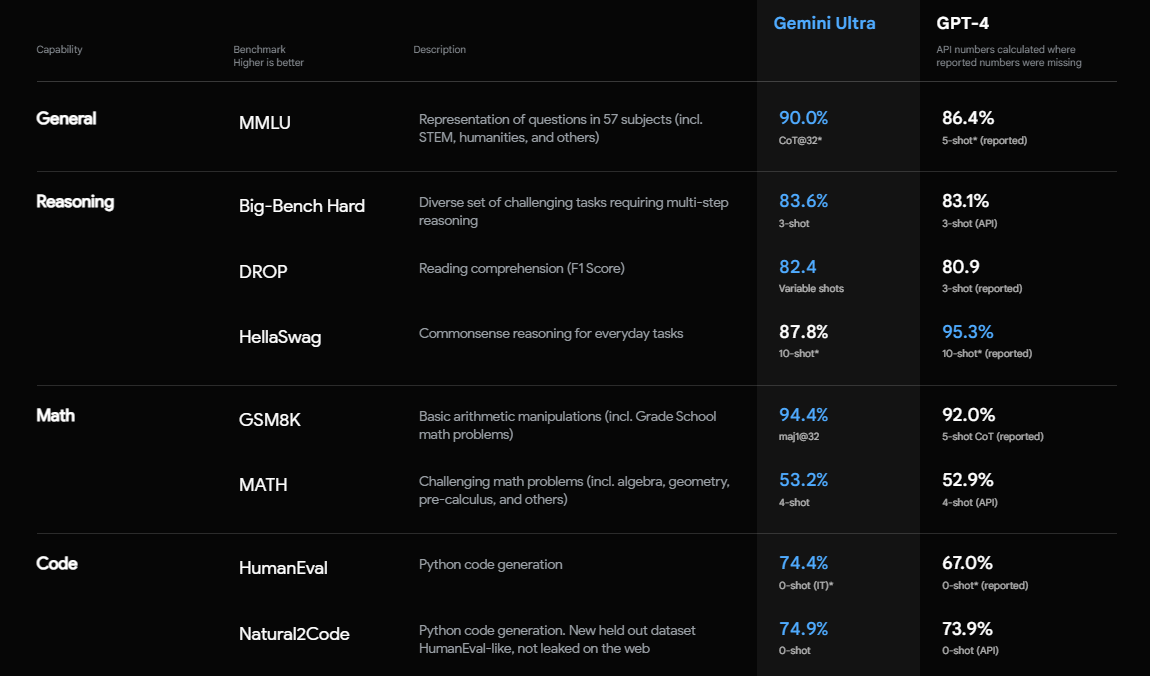Click the HumanEval benchmark name
1150x676 pixels.
point(283,567)
